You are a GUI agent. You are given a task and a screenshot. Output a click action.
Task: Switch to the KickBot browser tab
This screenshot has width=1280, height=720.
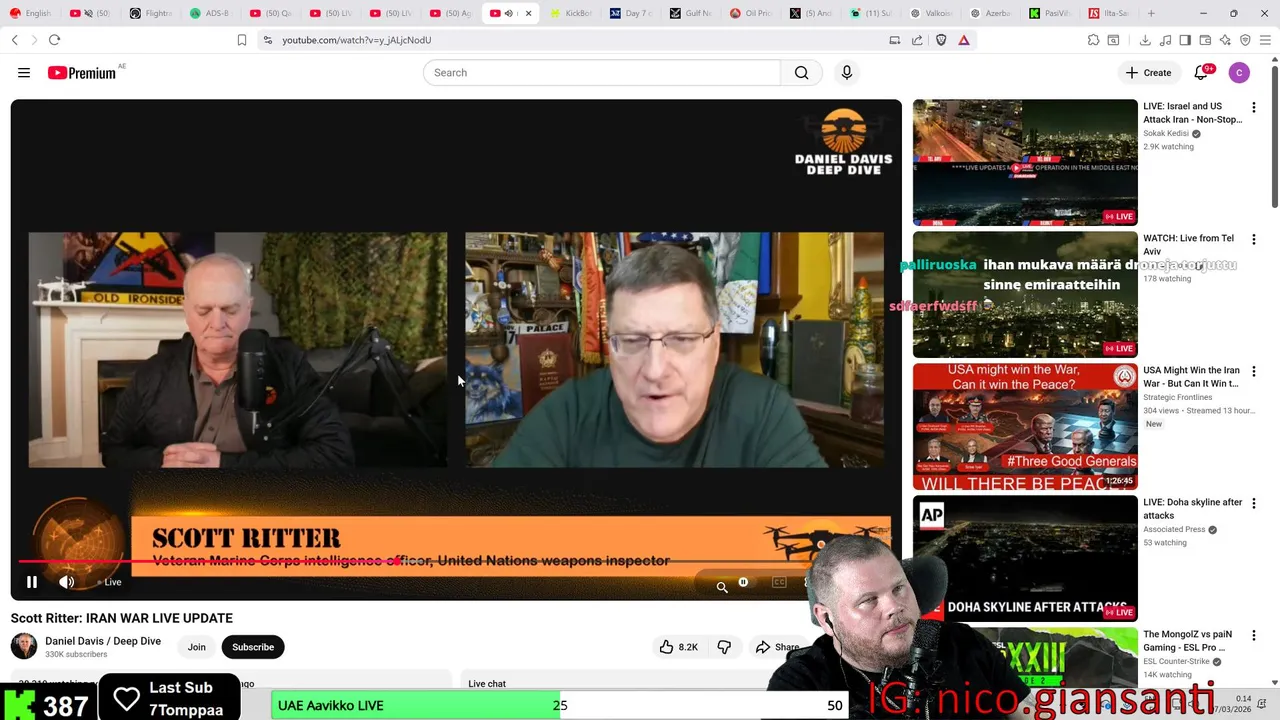[570, 13]
